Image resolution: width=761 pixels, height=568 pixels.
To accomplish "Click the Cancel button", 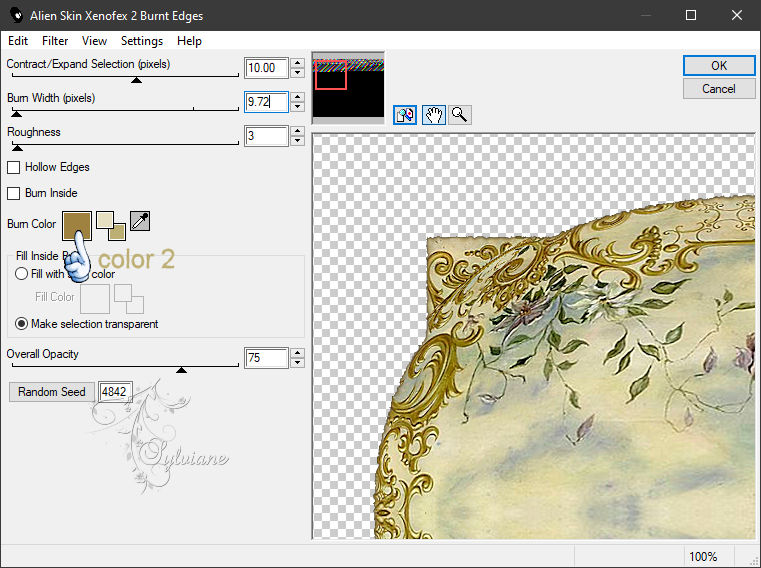I will pos(719,89).
